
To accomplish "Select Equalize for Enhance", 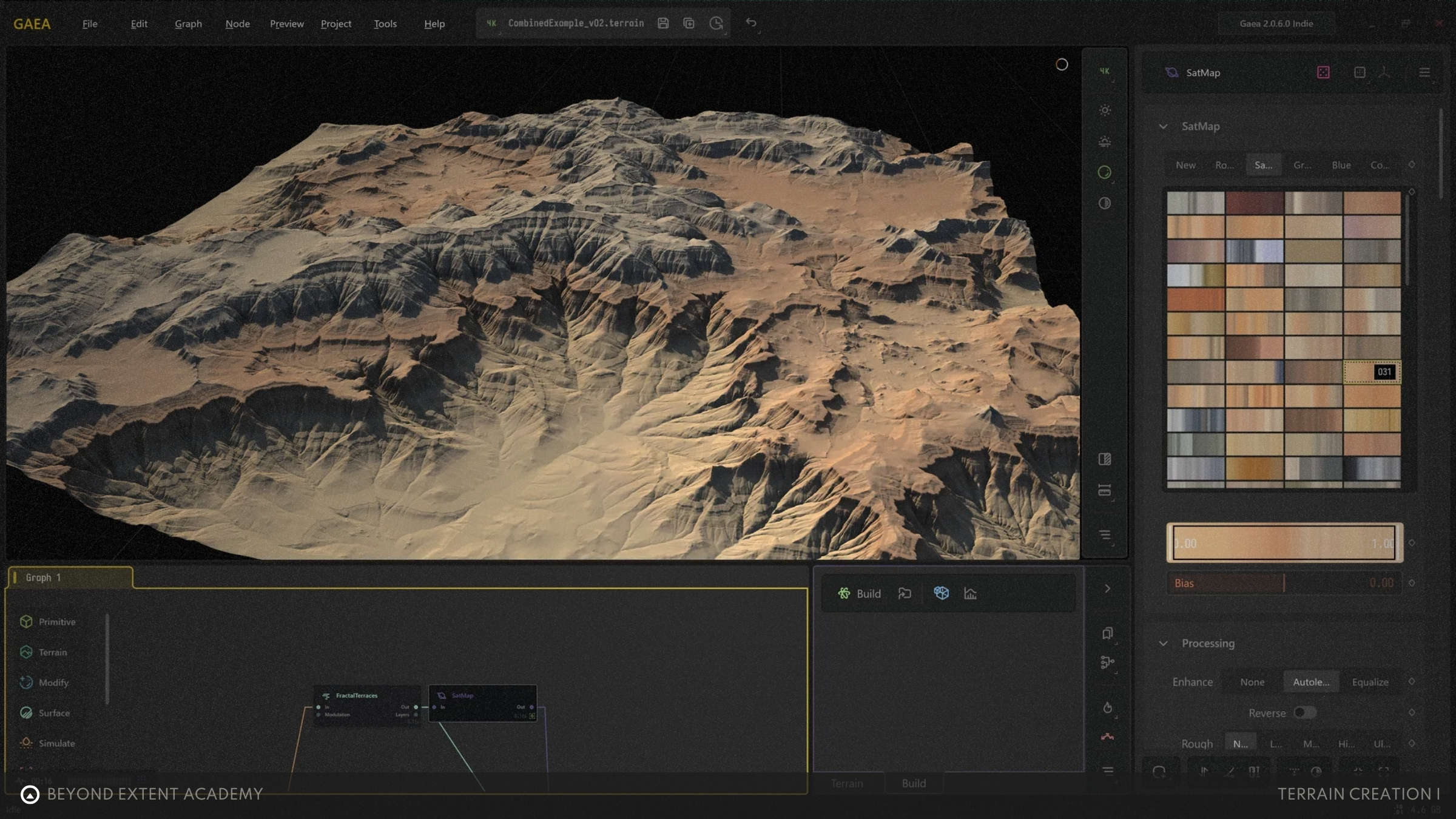I will click(x=1370, y=682).
